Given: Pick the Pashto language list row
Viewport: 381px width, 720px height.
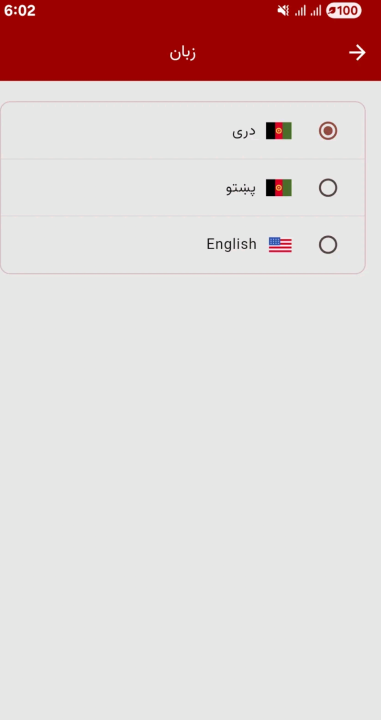Looking at the screenshot, I should pos(183,187).
